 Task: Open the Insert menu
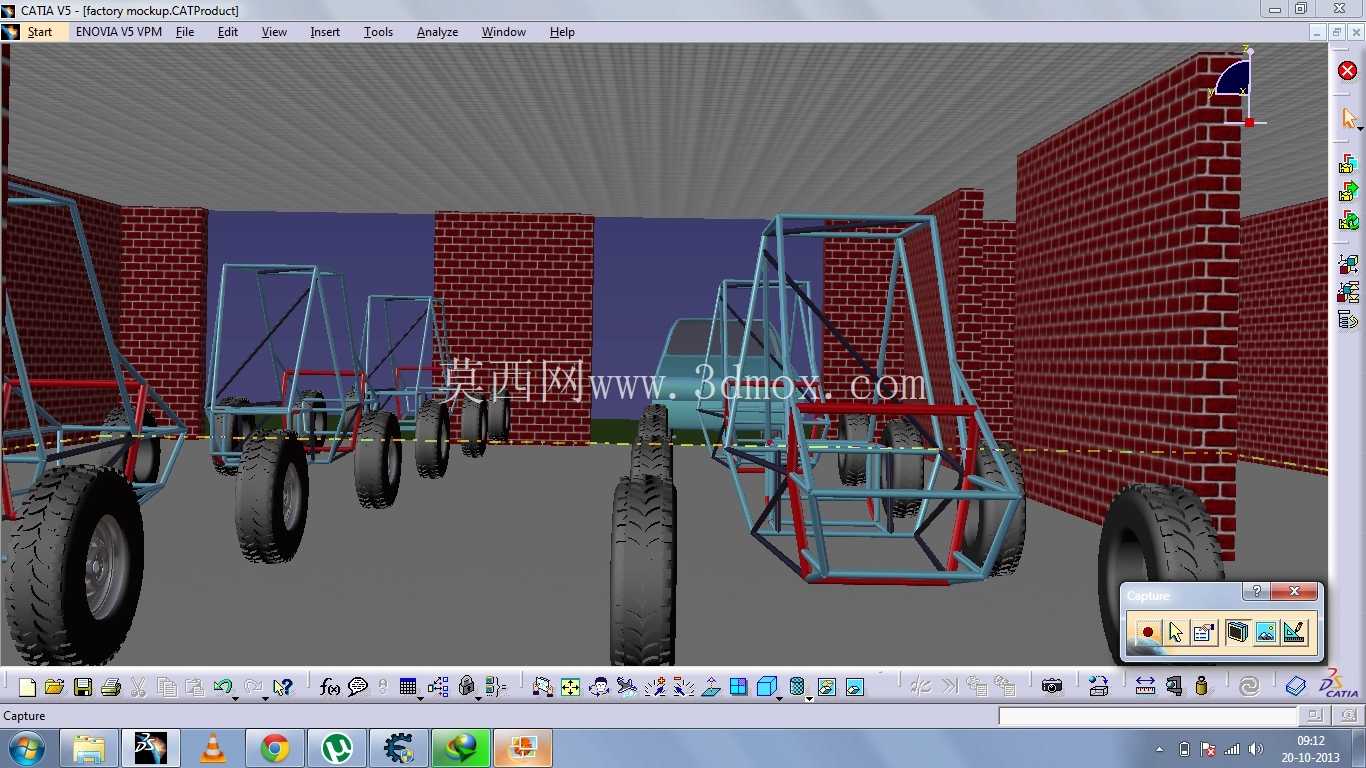coord(325,32)
